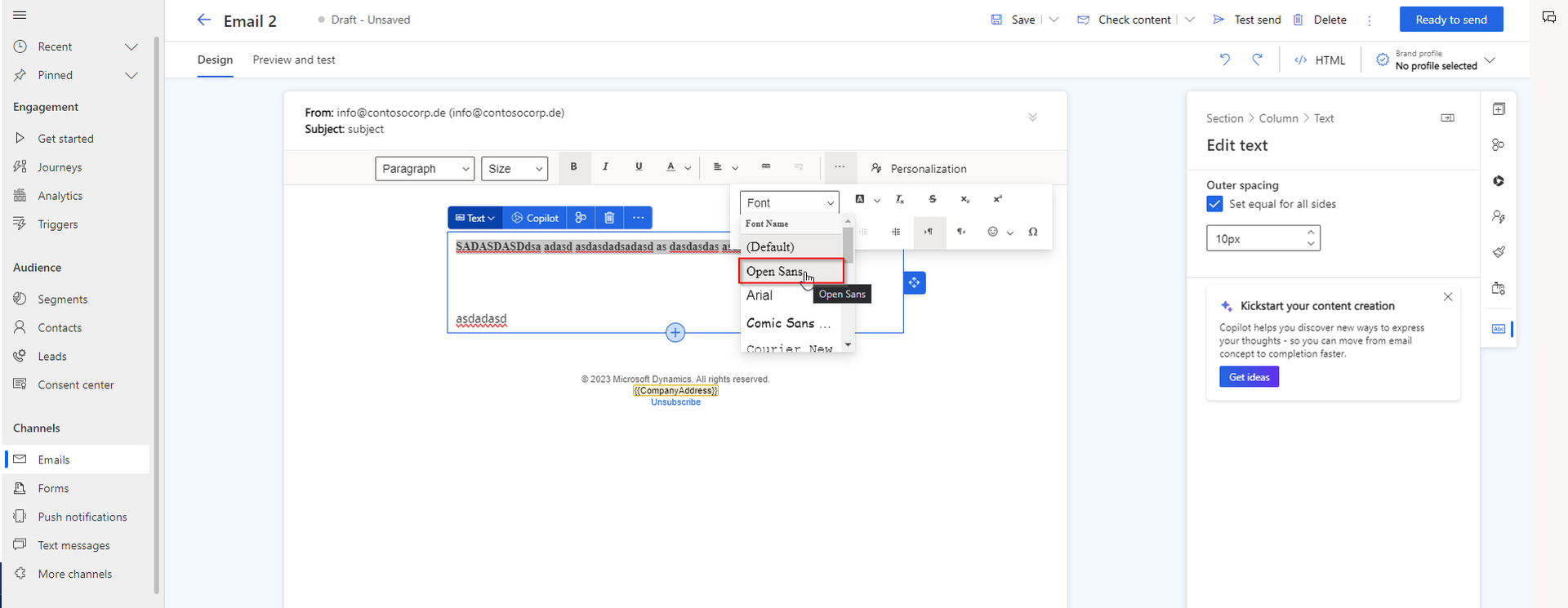This screenshot has width=1568, height=608.
Task: Expand the Brand profile dropdown
Action: pos(1490,60)
